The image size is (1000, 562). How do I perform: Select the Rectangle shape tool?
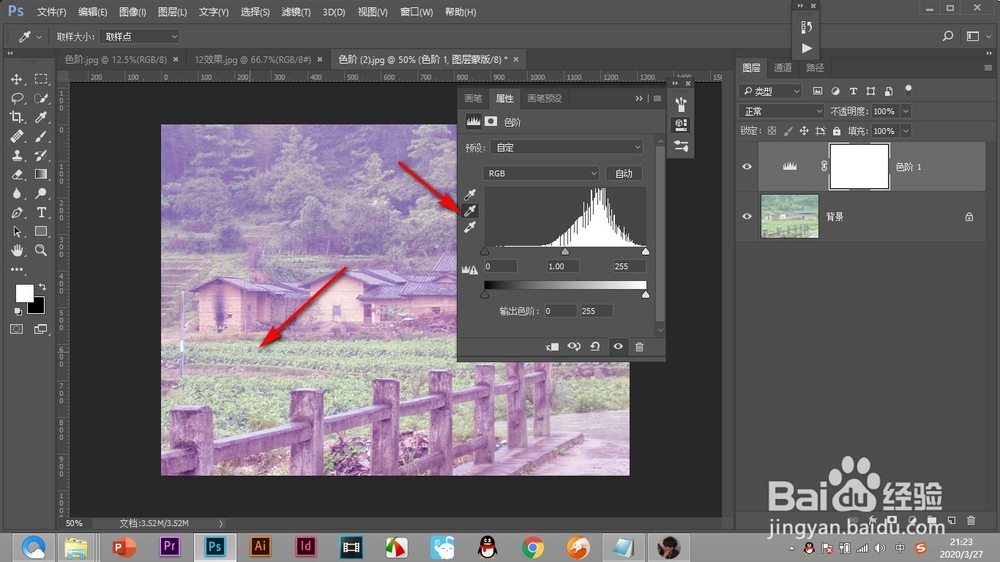(41, 231)
